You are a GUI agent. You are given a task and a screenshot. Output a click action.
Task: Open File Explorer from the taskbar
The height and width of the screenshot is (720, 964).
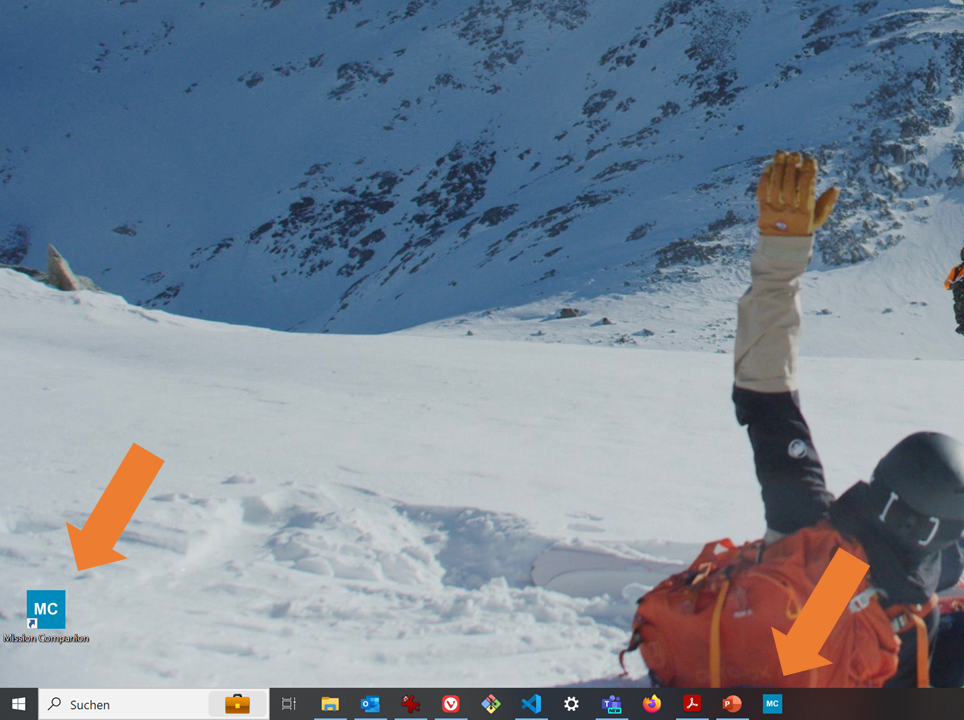click(328, 705)
